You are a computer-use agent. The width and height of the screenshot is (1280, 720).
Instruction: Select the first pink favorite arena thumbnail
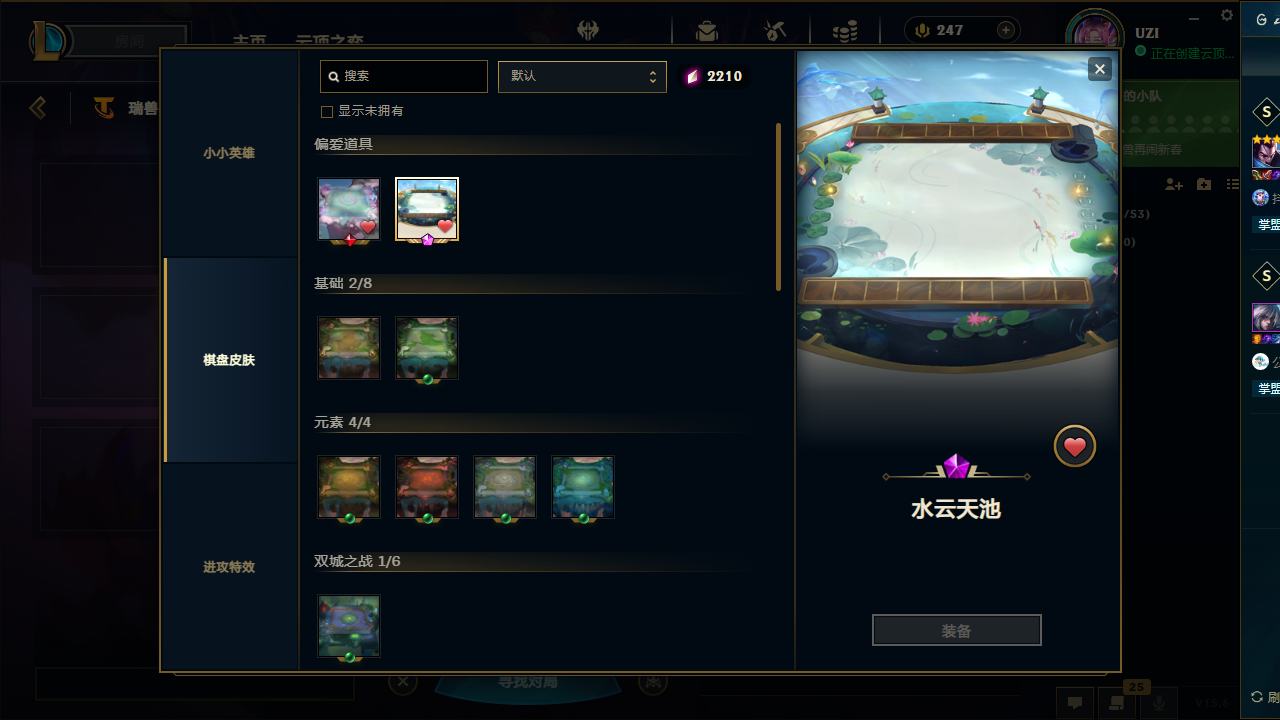[349, 209]
